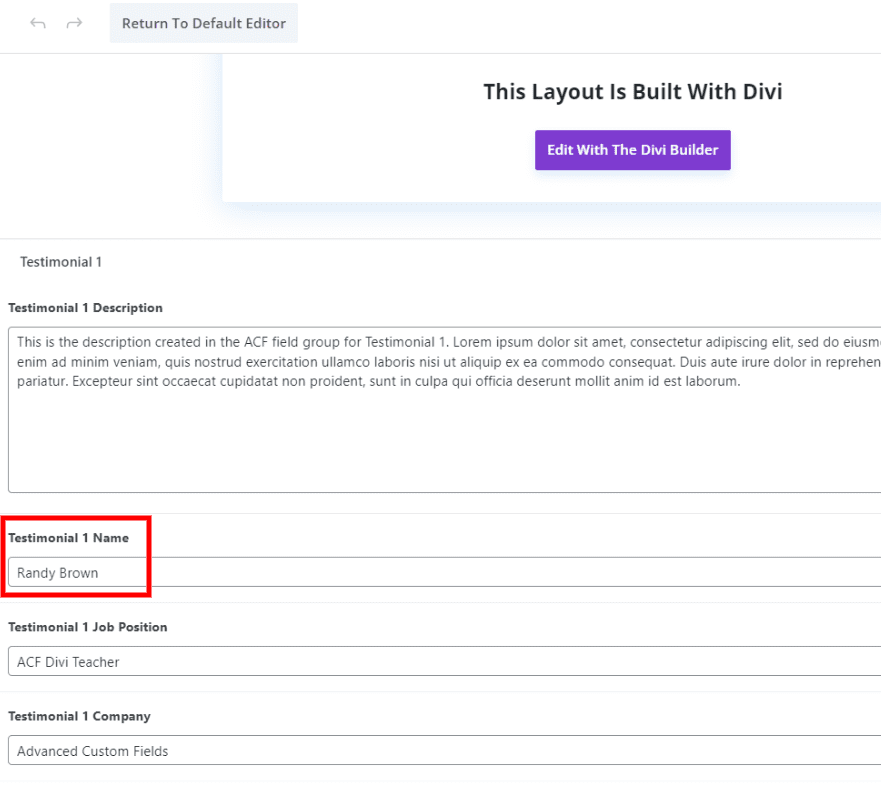Click the redo arrow icon
Screen dimensions: 881x794
coord(74,23)
